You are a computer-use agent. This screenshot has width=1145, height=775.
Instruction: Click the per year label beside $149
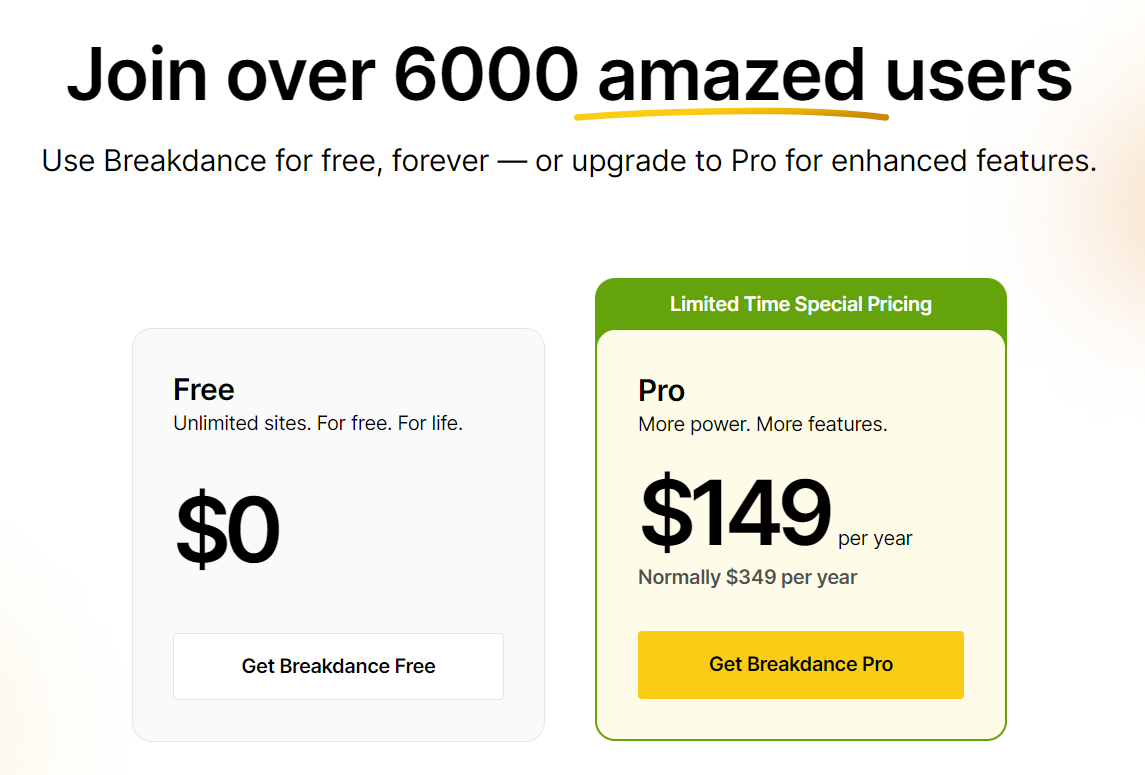(875, 539)
